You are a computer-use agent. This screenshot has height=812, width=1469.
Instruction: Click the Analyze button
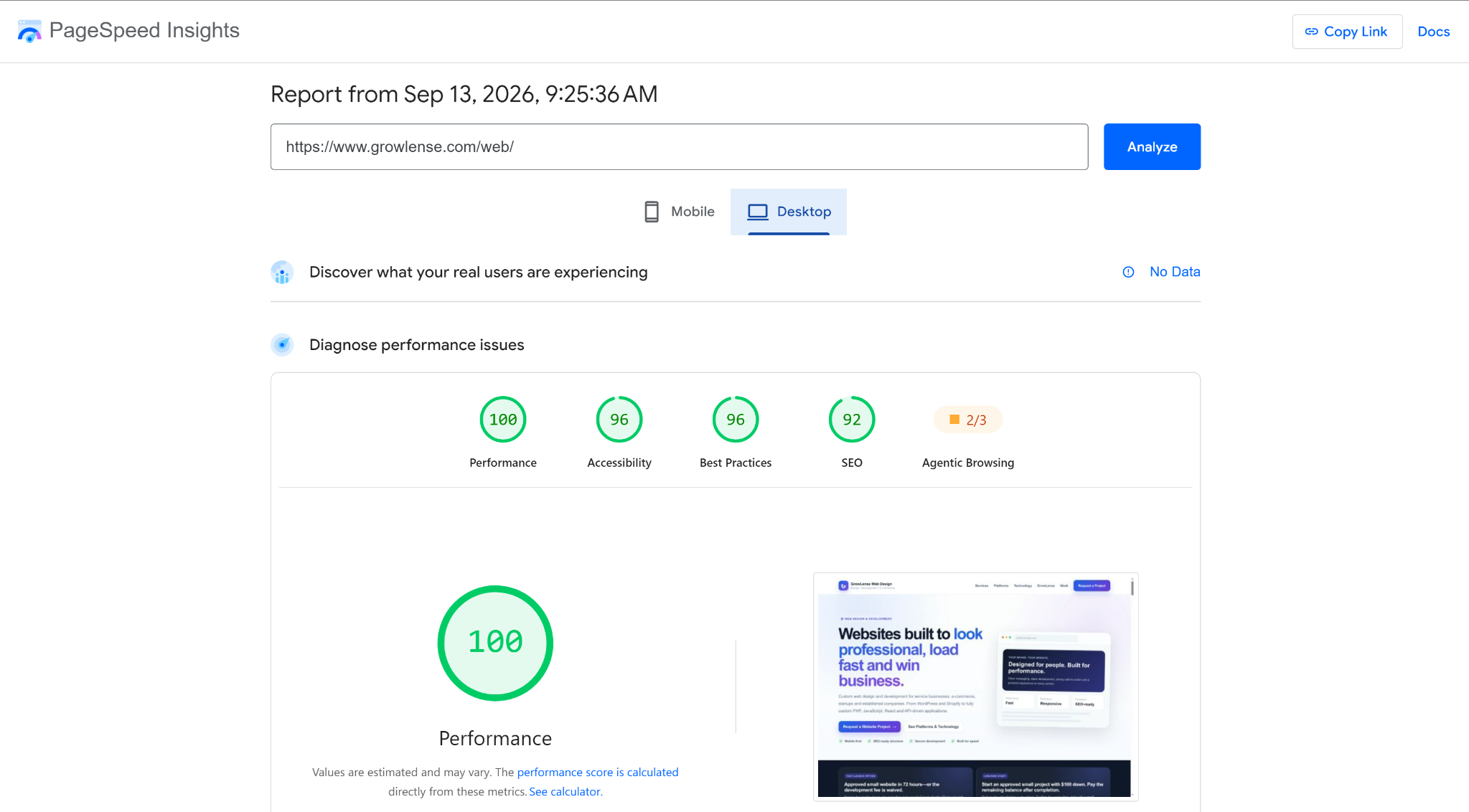pyautogui.click(x=1152, y=147)
